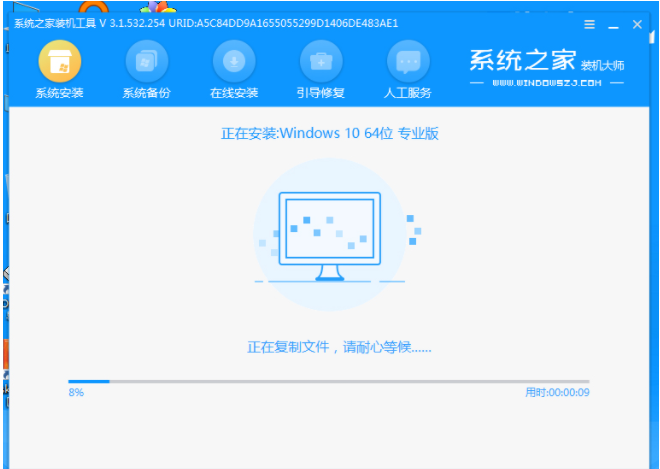Click the 用时 elapsed time readout

click(557, 393)
